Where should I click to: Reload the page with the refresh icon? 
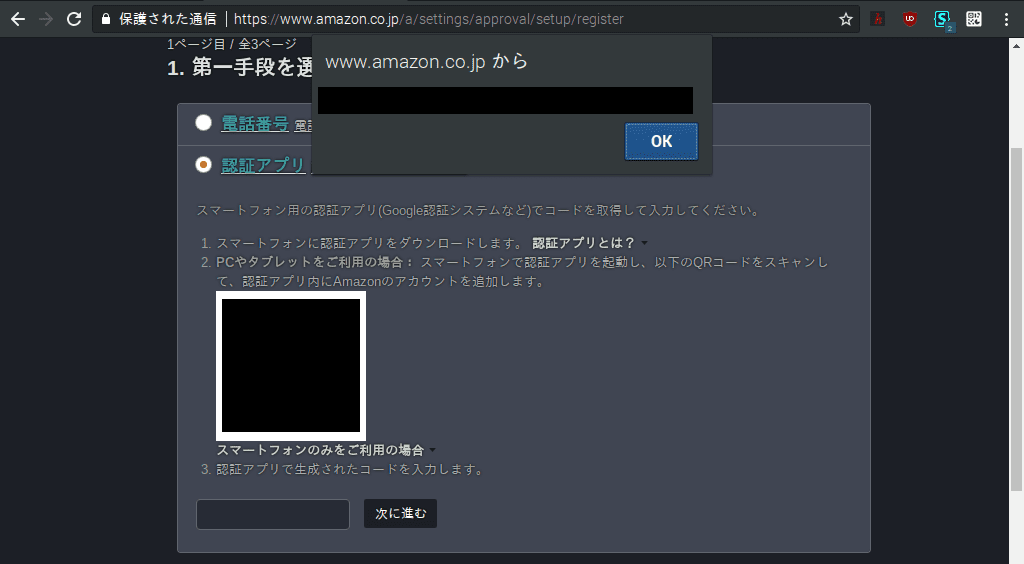click(x=74, y=19)
